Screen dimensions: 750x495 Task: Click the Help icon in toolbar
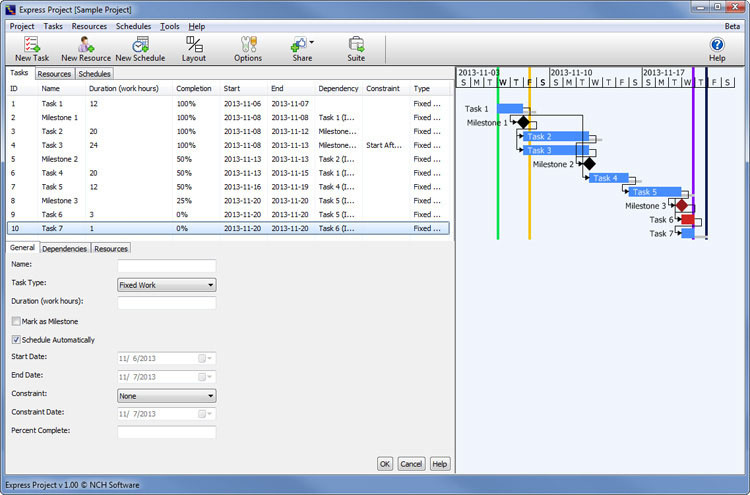coord(717,49)
